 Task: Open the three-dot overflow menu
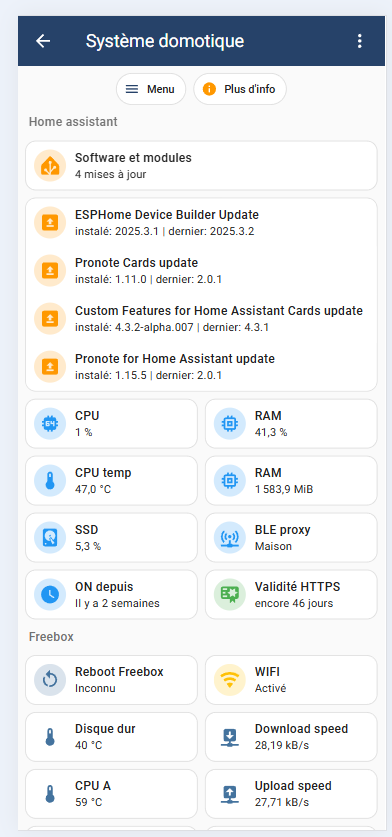(360, 41)
